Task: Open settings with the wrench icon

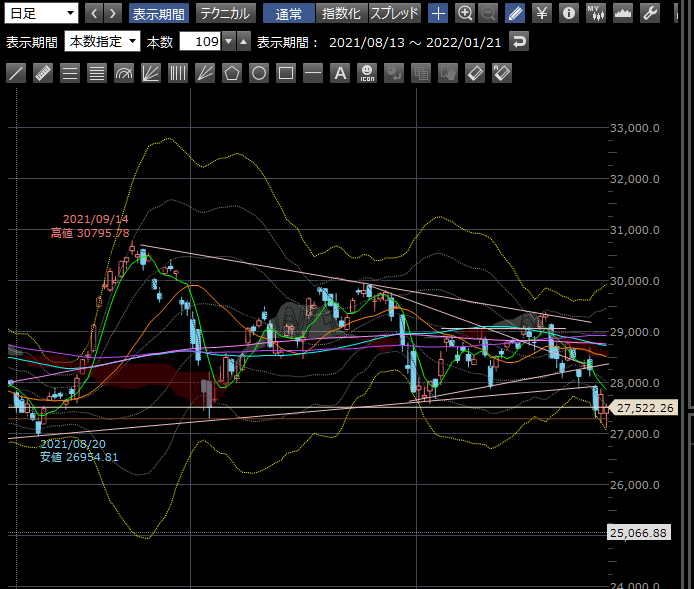Action: click(676, 13)
